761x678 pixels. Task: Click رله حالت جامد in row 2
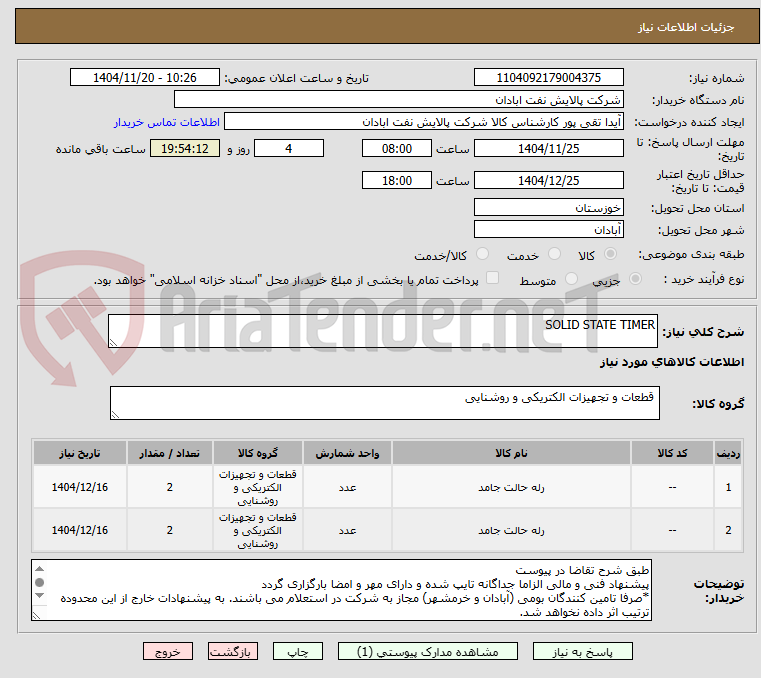pos(511,530)
